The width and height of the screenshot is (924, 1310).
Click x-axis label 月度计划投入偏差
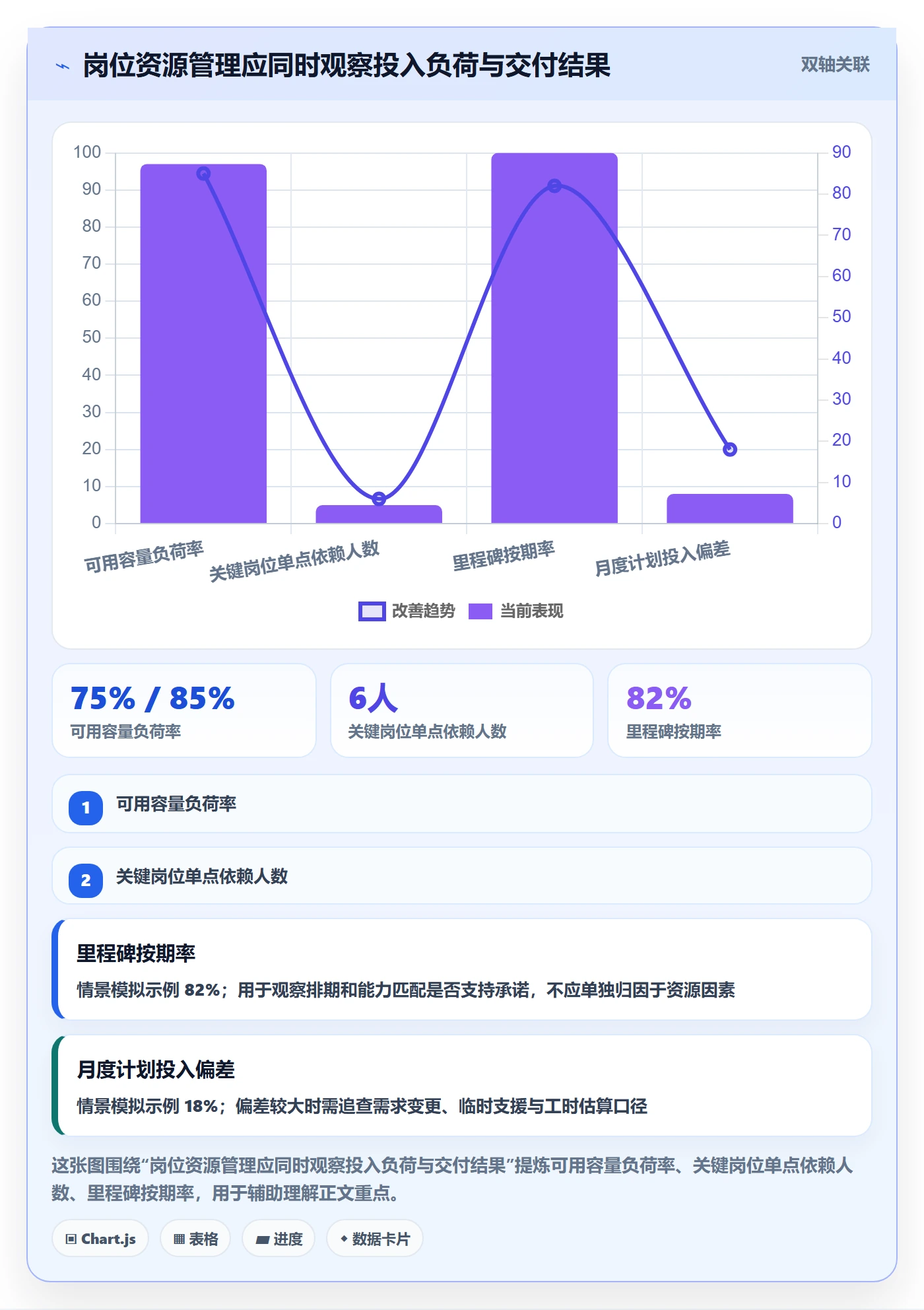663,559
